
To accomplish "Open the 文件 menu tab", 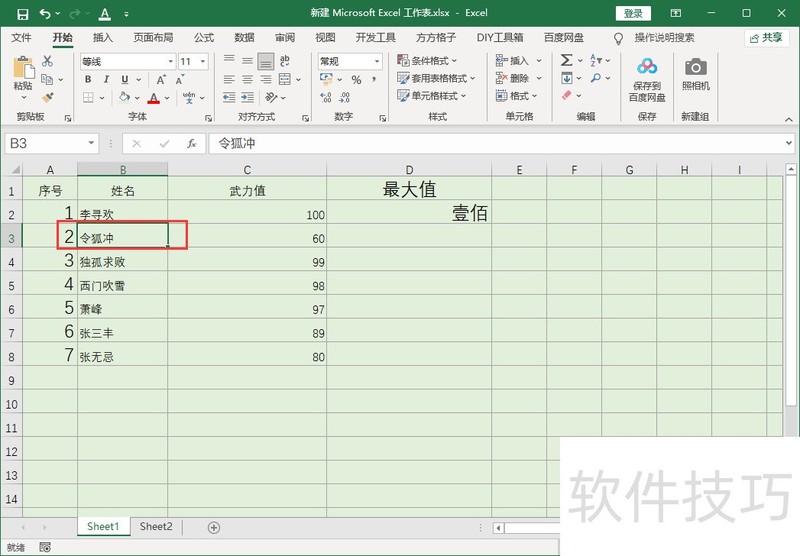I will click(x=21, y=38).
